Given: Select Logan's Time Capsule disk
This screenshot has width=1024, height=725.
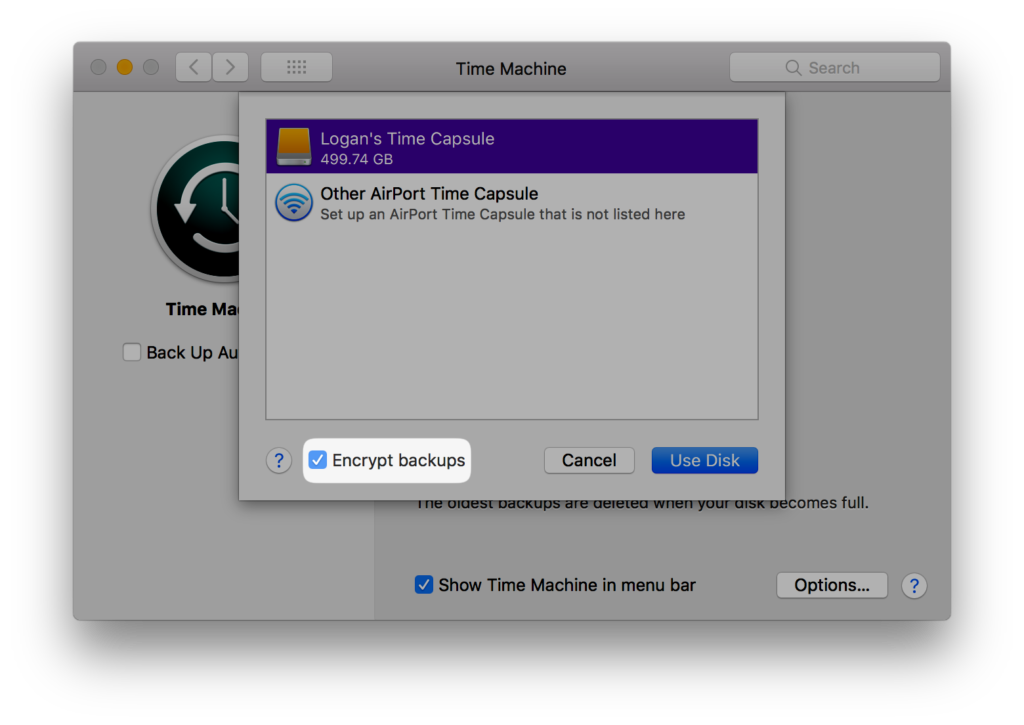Looking at the screenshot, I should 511,146.
